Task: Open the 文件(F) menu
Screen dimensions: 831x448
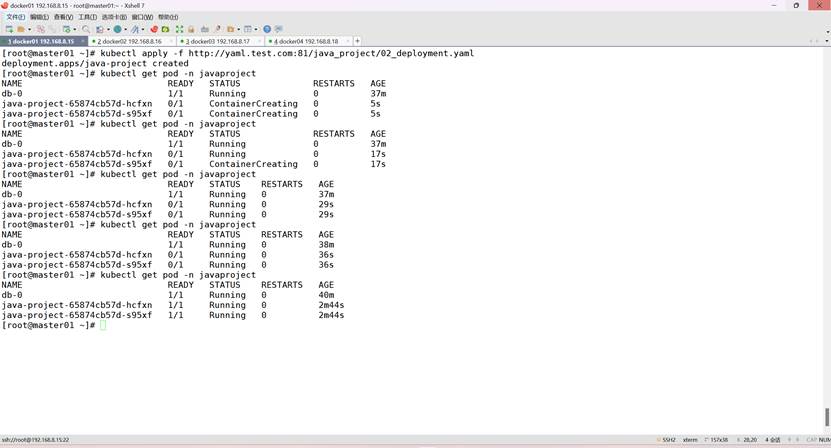Action: click(x=15, y=17)
